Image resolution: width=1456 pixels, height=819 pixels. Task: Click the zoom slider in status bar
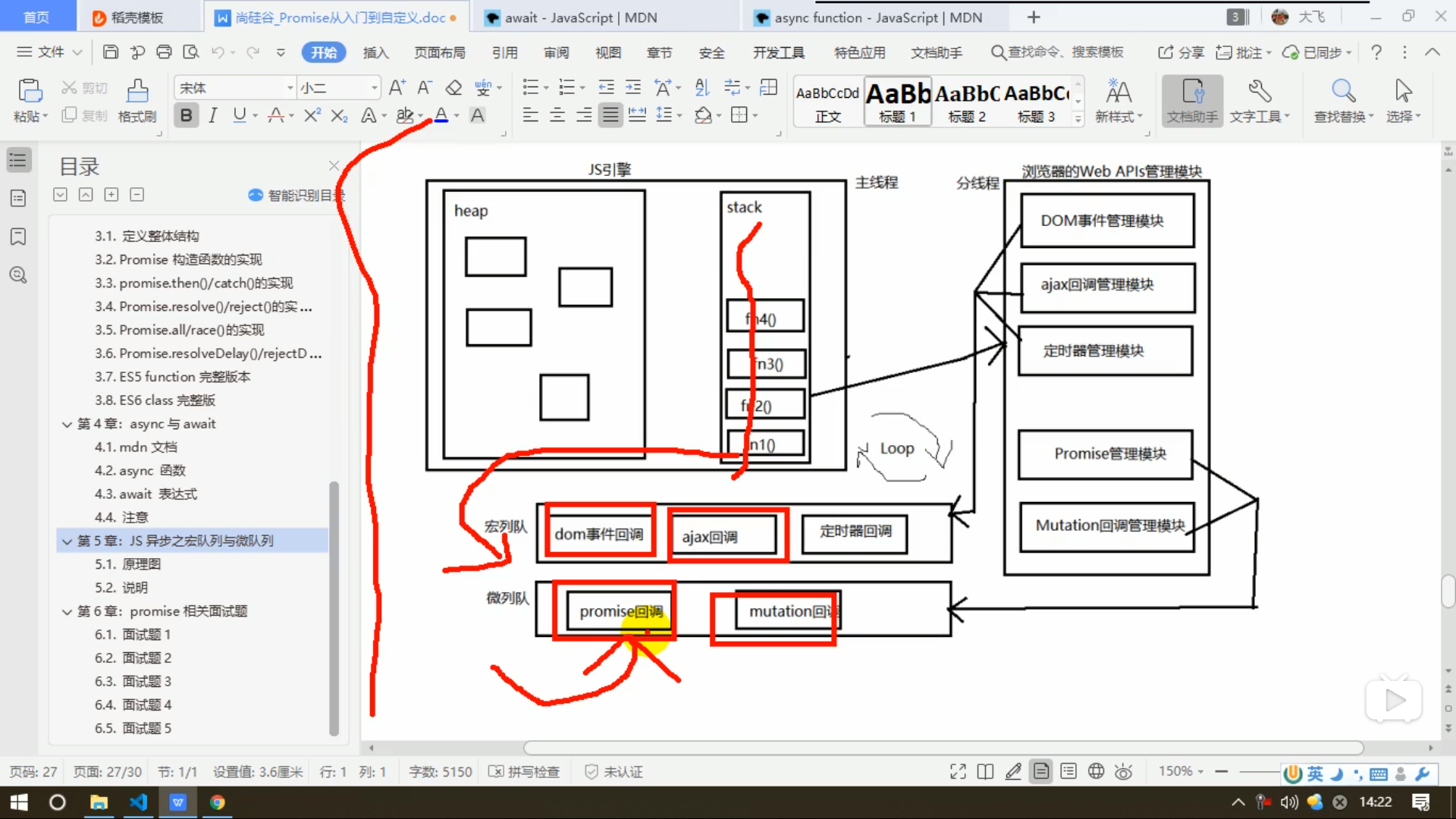(x=1259, y=771)
